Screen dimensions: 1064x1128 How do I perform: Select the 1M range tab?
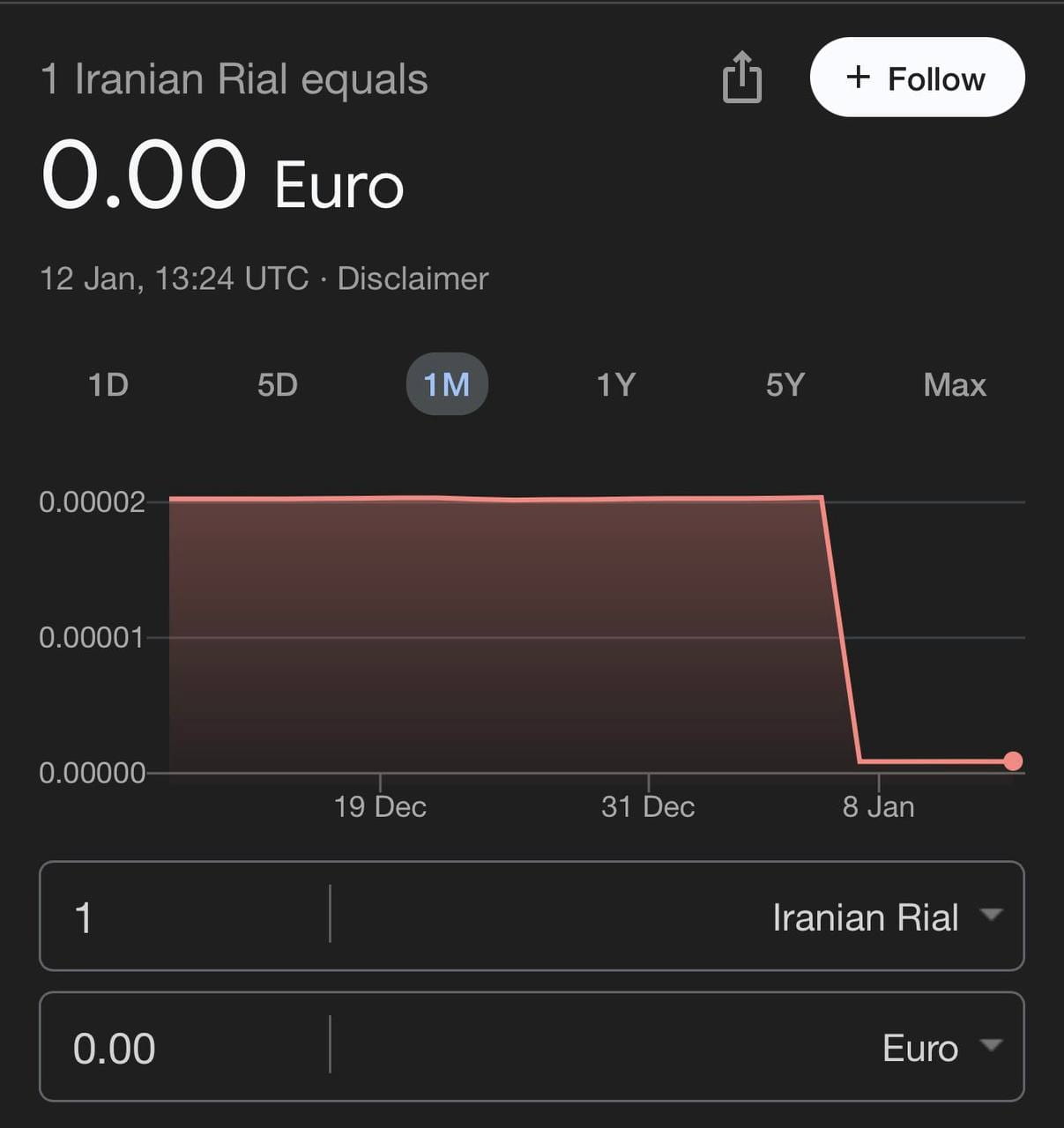[447, 384]
